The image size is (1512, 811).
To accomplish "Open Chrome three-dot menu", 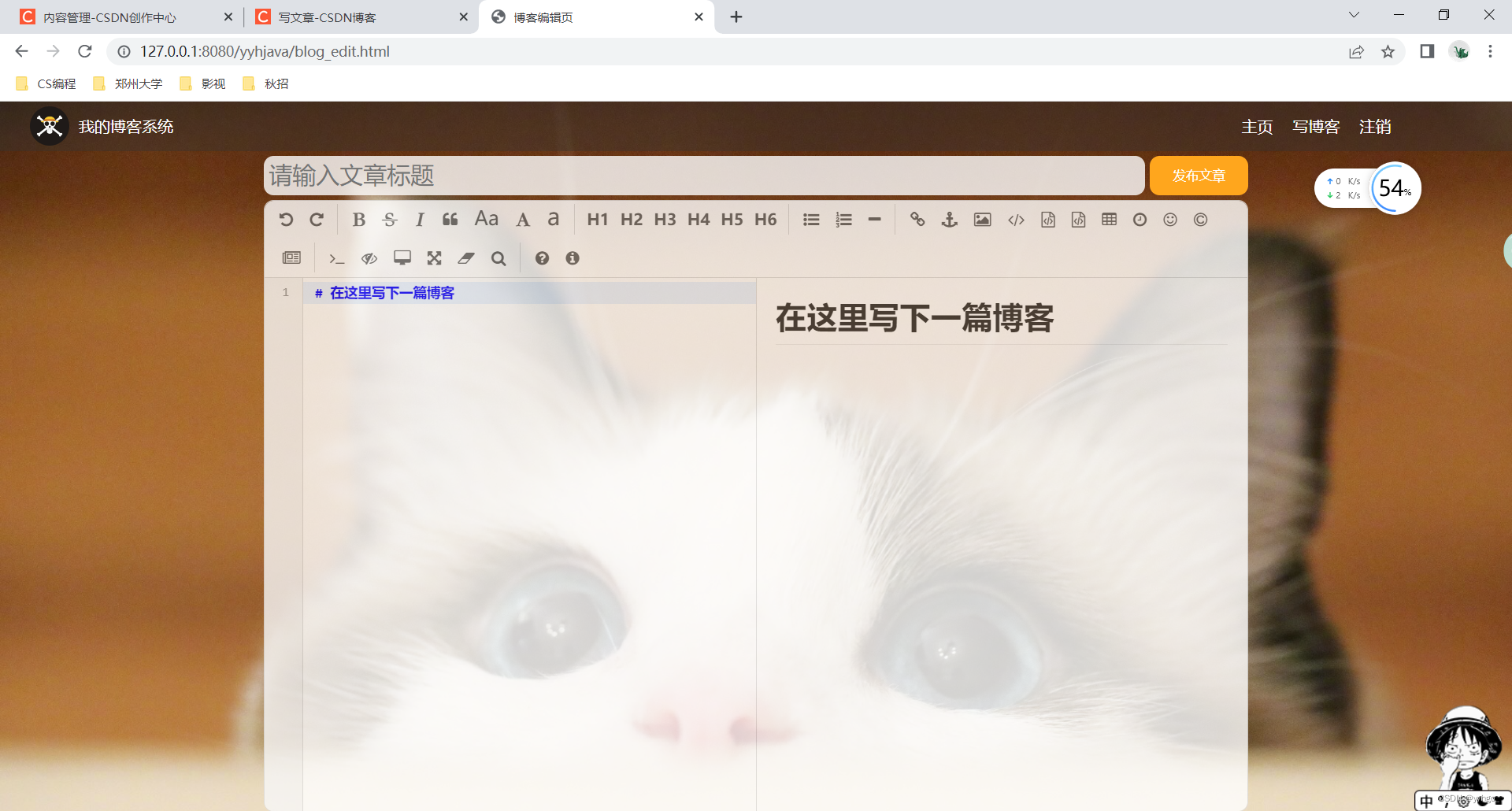I will point(1490,51).
